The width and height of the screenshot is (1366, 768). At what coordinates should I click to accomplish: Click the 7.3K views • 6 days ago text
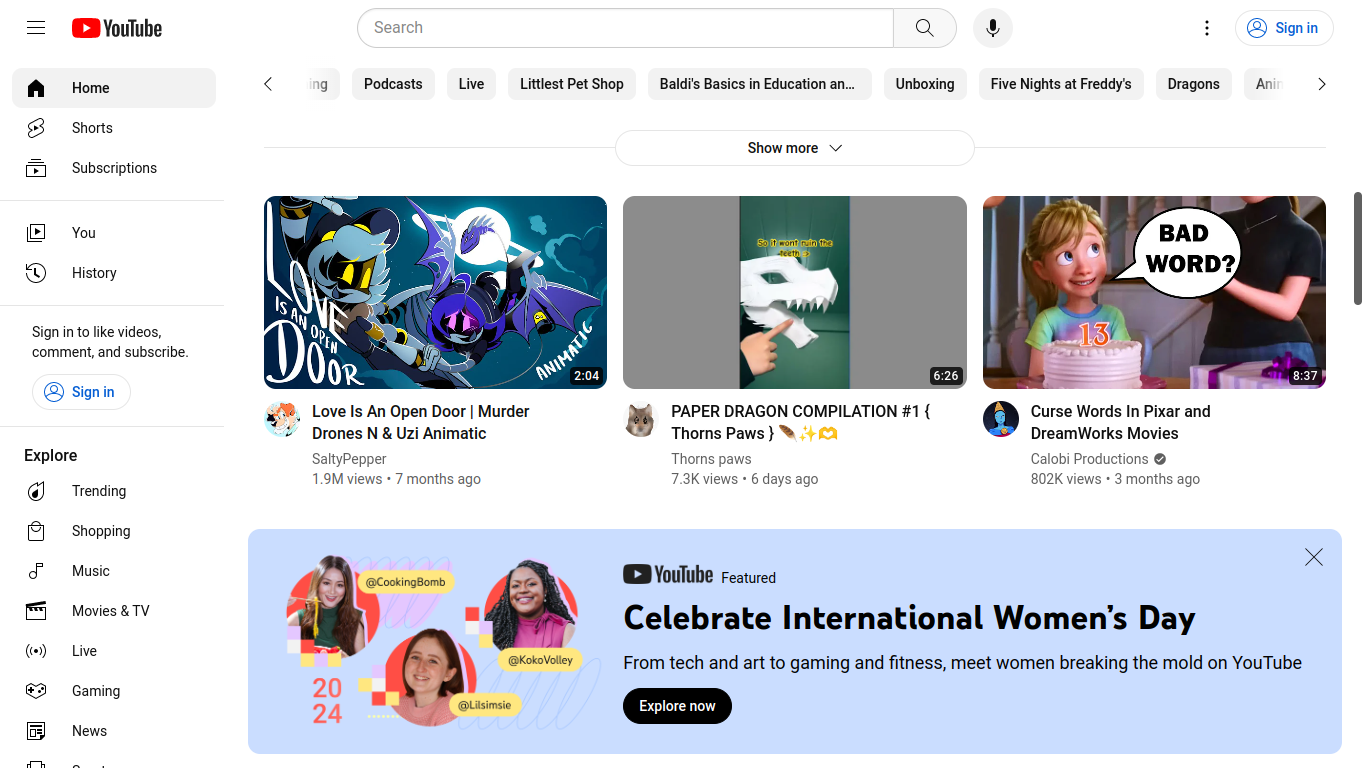click(x=744, y=479)
